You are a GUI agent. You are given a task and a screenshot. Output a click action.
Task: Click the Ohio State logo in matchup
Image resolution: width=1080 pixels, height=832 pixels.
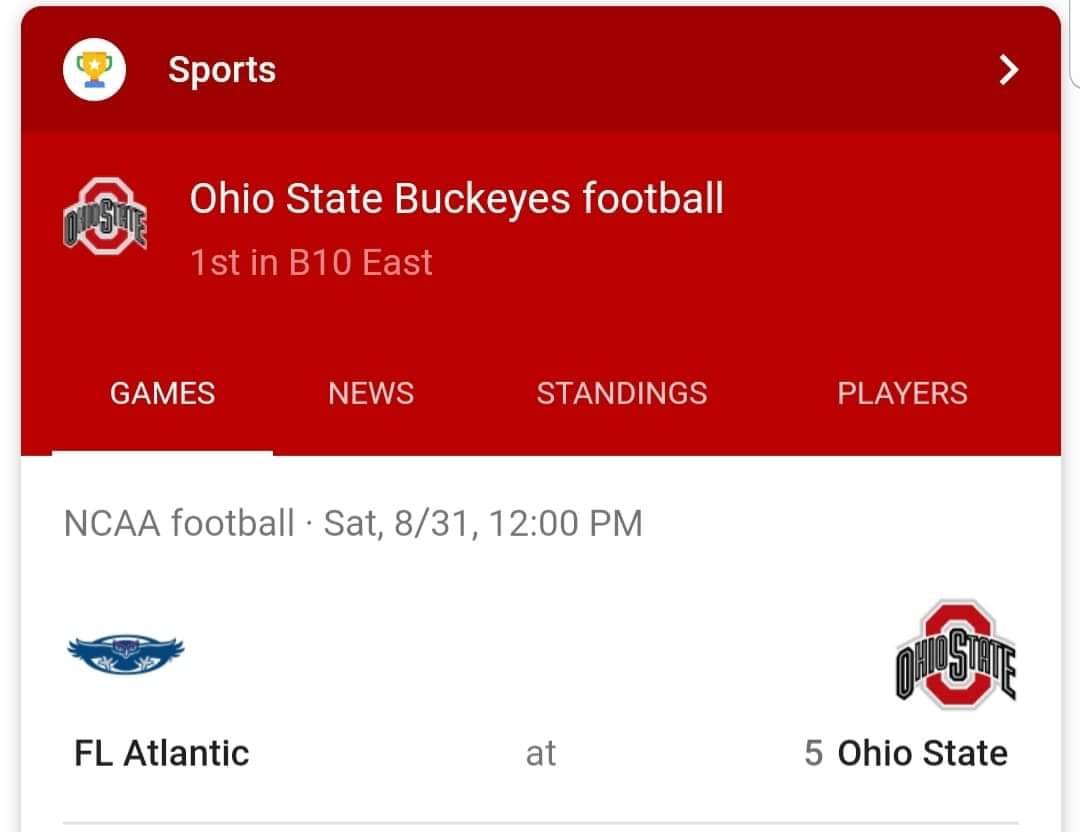click(956, 654)
